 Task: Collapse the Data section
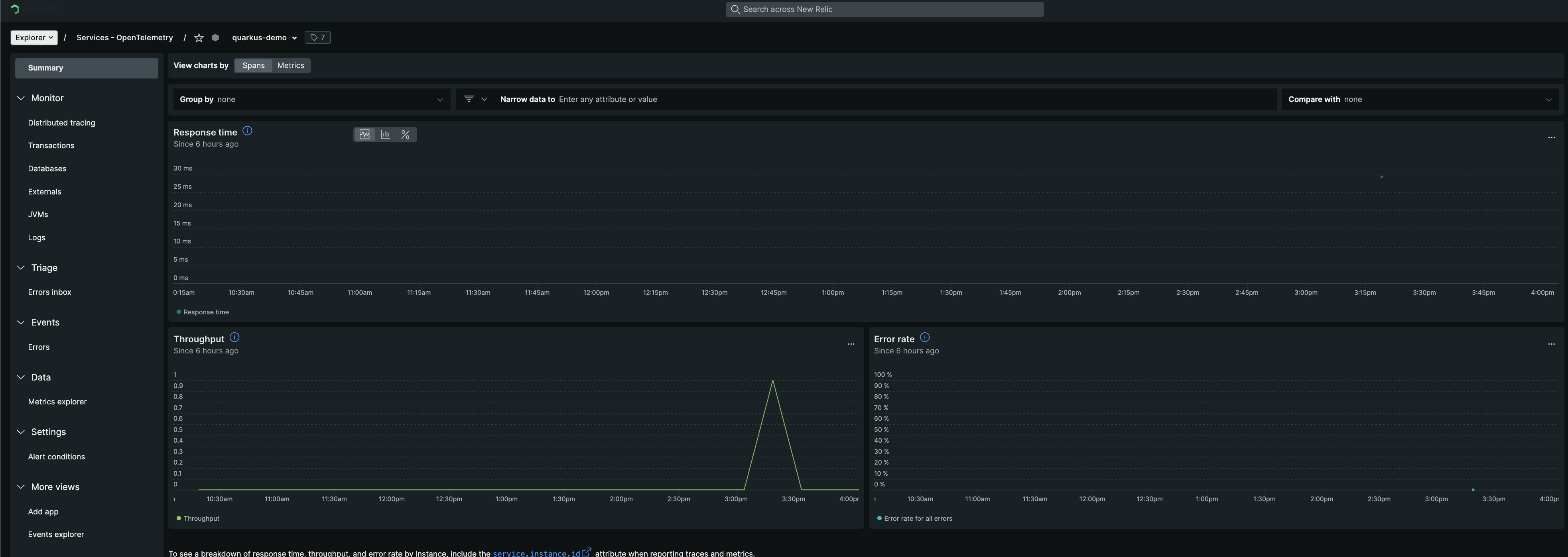pos(21,377)
